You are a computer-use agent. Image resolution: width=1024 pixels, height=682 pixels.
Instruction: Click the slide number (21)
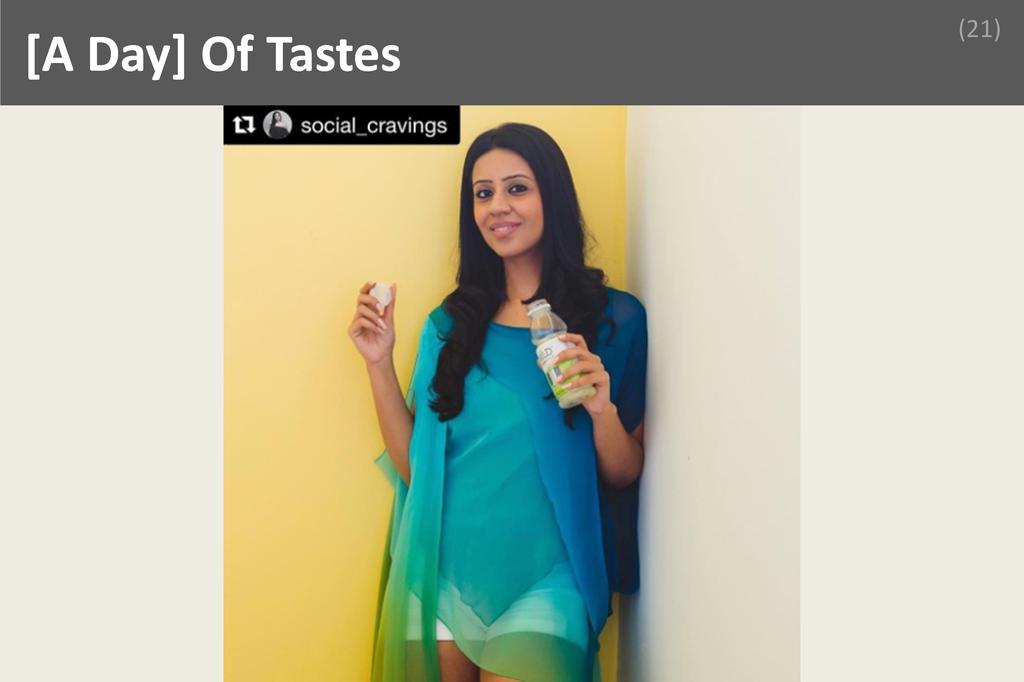(x=979, y=29)
